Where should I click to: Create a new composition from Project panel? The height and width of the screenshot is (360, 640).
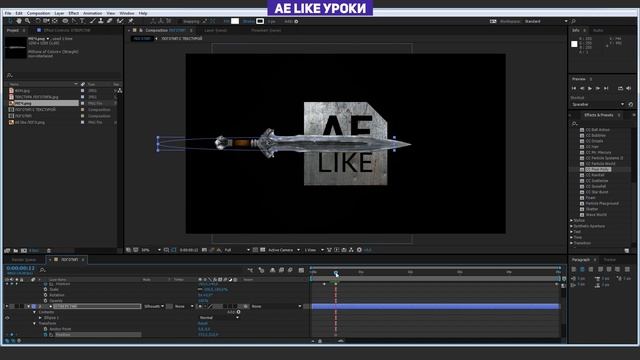(24, 250)
